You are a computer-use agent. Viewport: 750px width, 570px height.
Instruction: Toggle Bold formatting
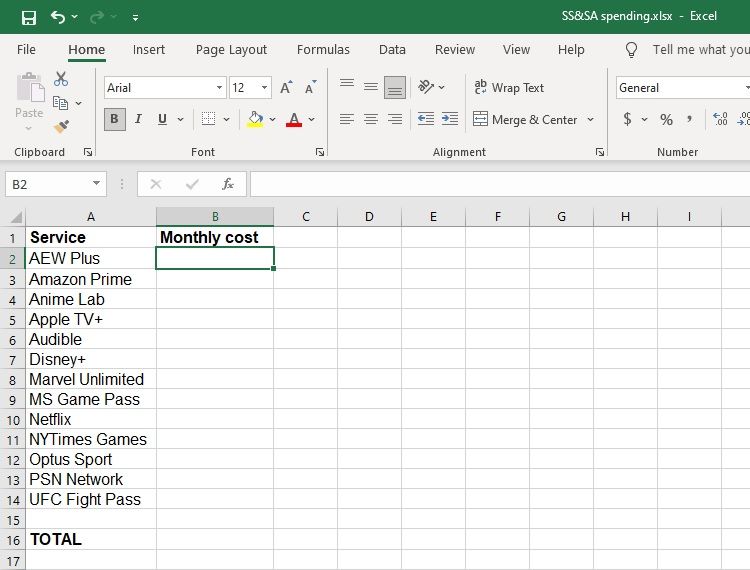pos(114,119)
